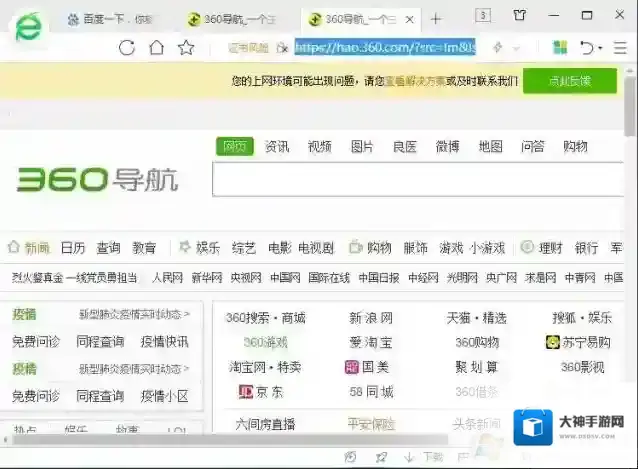Open the 小游戏 category link
The height and width of the screenshot is (469, 638).
(x=487, y=248)
